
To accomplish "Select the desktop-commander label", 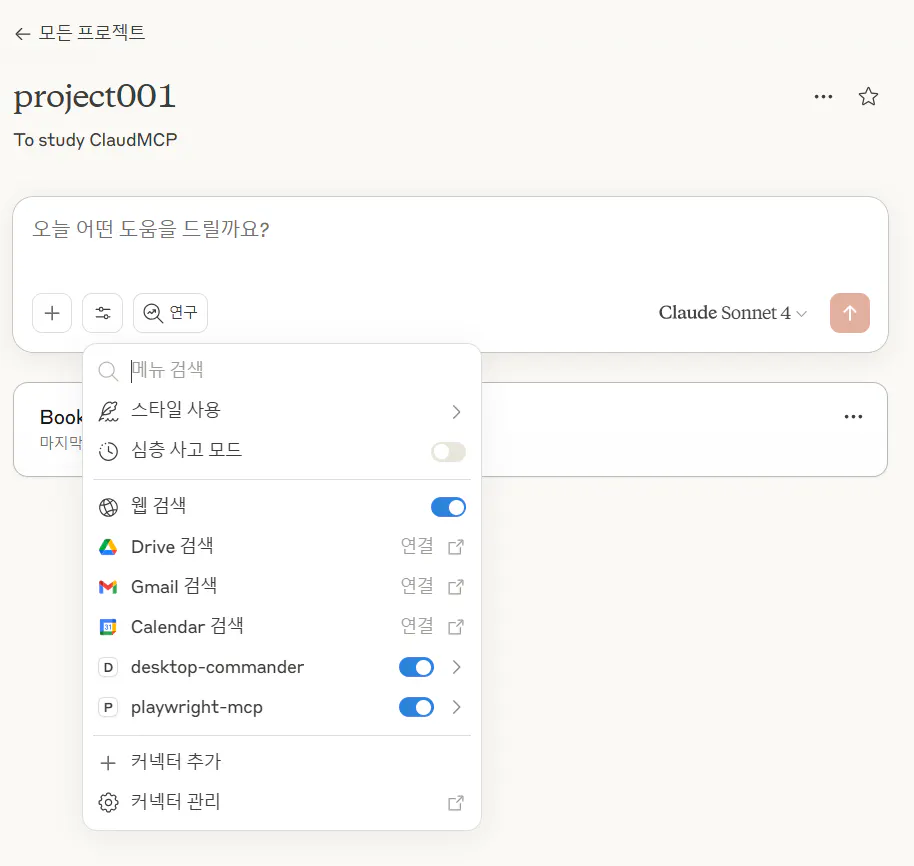I will point(217,667).
